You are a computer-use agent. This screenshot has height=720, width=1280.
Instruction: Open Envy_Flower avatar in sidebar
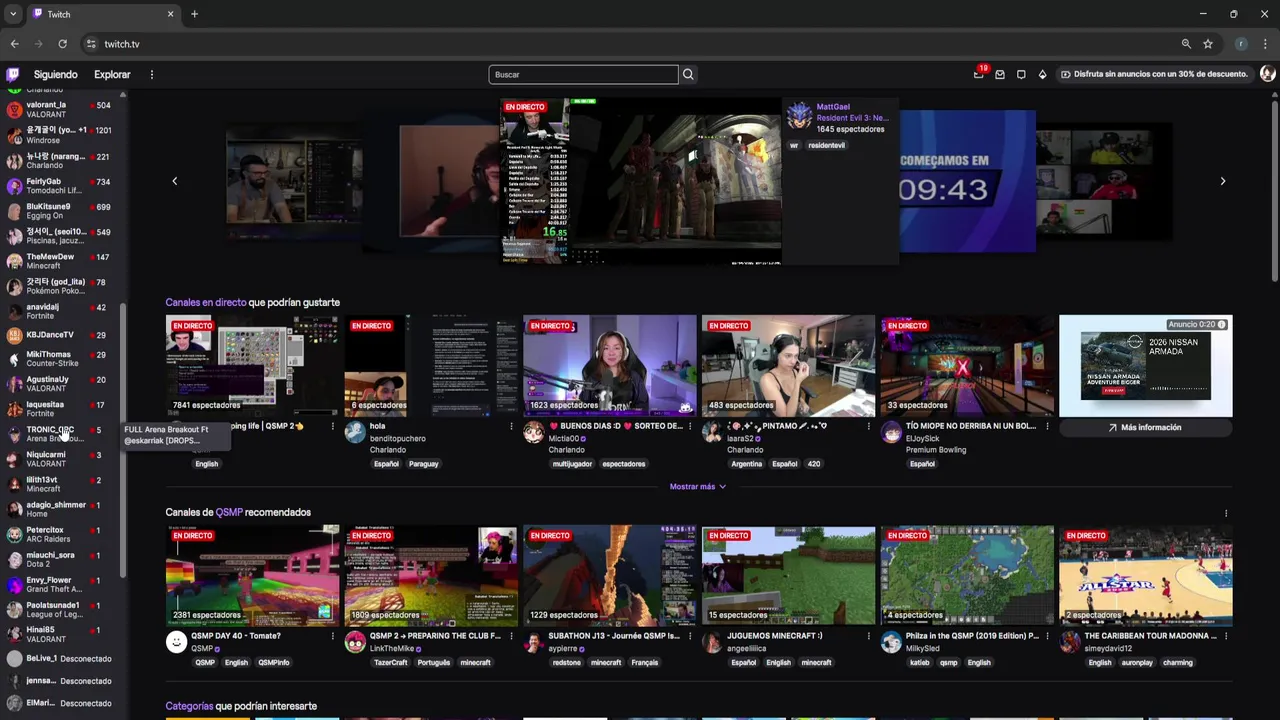tap(14, 584)
